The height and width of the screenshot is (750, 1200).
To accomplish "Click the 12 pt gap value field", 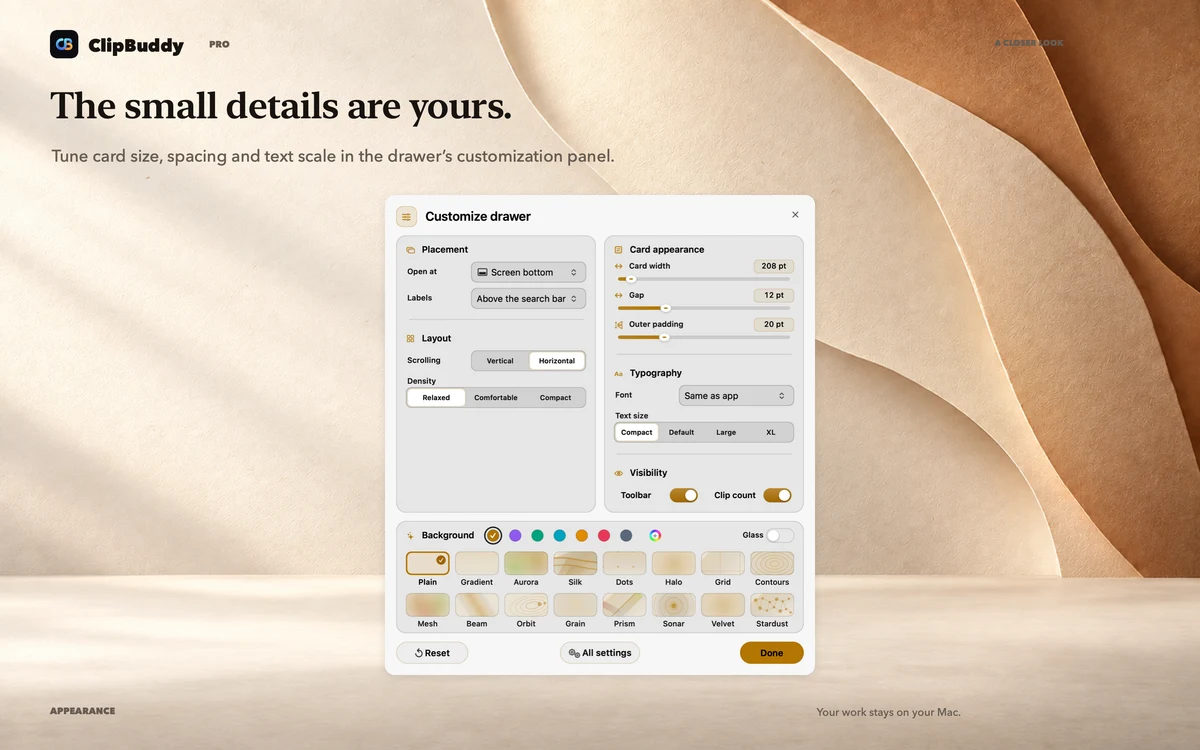I will click(774, 296).
